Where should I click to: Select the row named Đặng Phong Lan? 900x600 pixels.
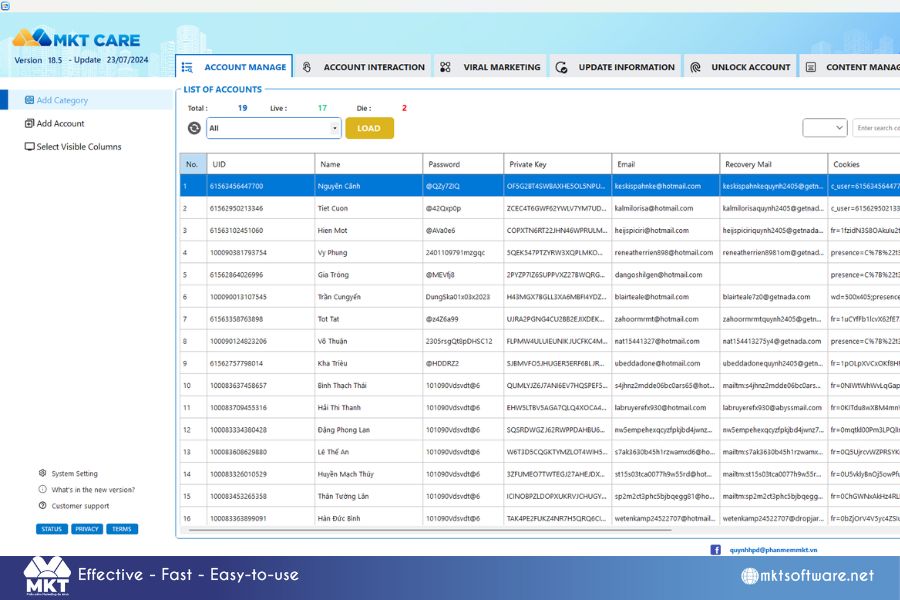pyautogui.click(x=540, y=429)
